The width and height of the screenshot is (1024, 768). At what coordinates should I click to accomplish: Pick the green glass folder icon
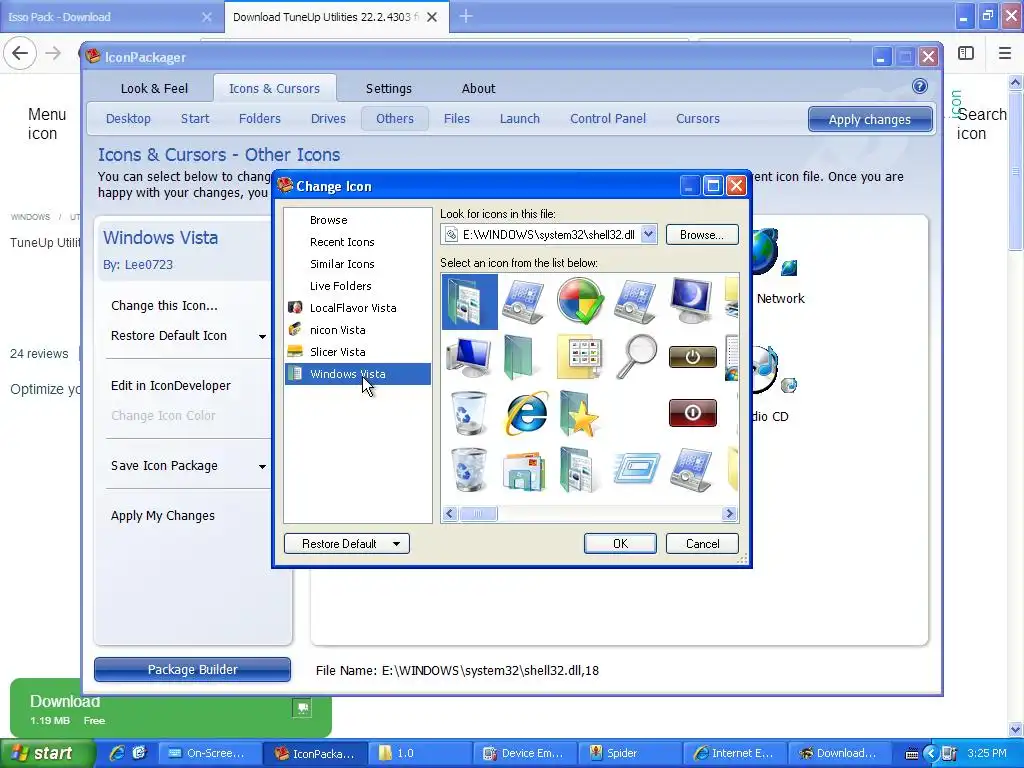[x=519, y=357]
